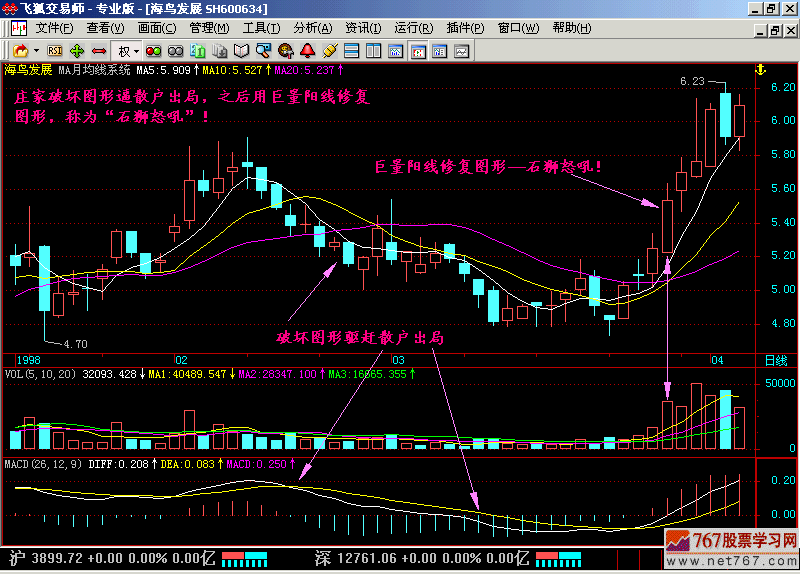Image resolution: width=808 pixels, height=578 pixels.
Task: Click the 海鸟发展 stock name label
Action: tap(29, 71)
